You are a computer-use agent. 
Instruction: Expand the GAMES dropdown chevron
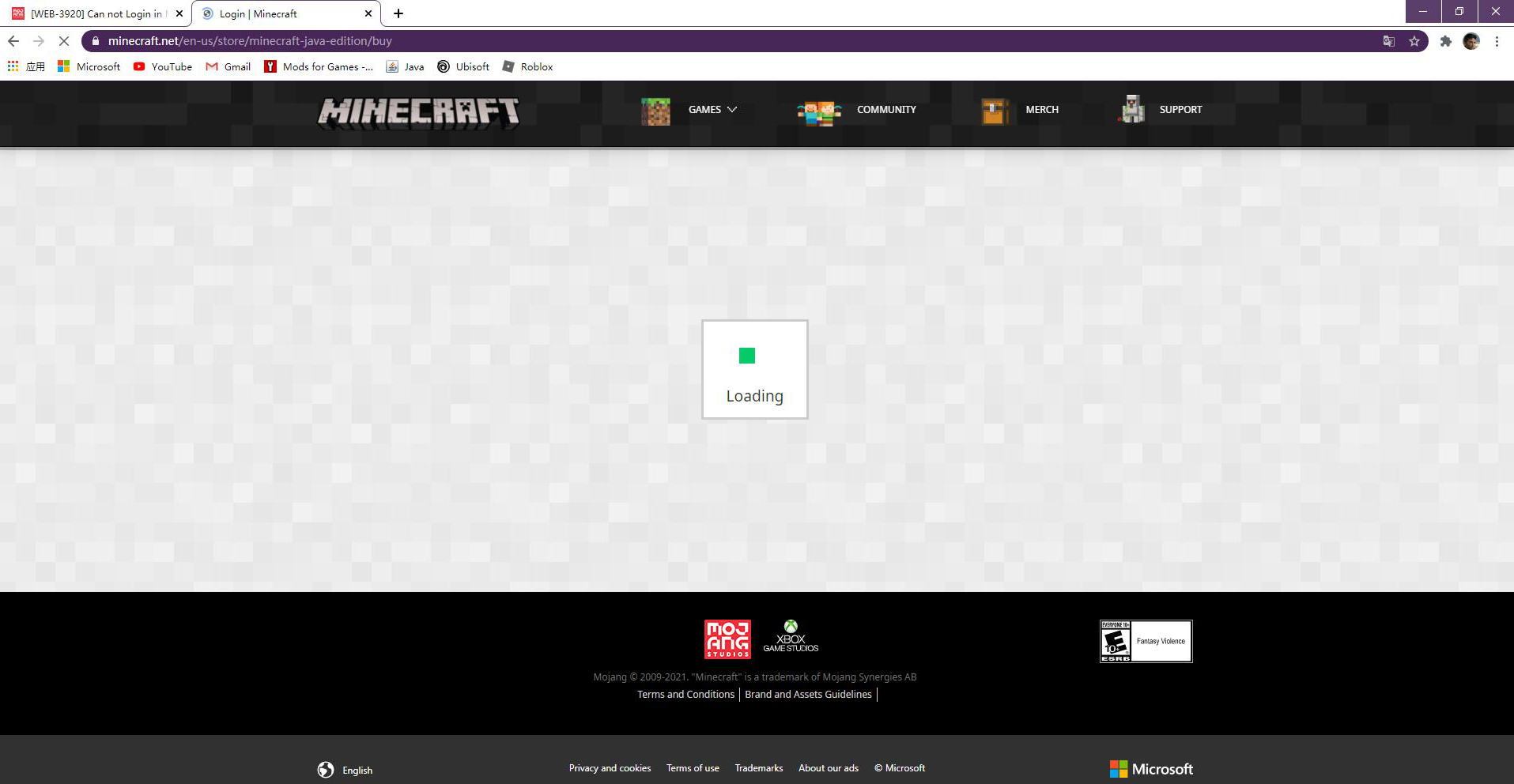732,110
